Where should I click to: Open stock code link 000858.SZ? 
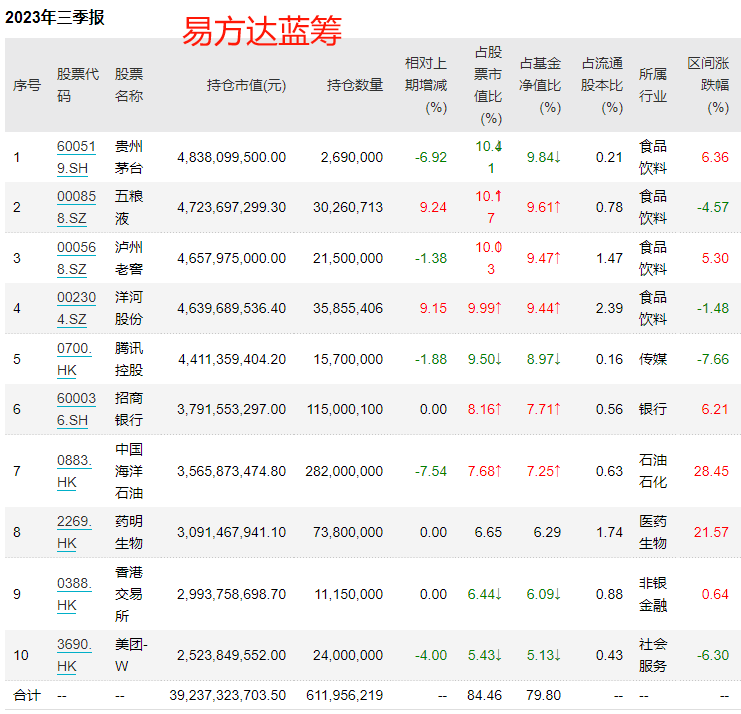coord(76,207)
